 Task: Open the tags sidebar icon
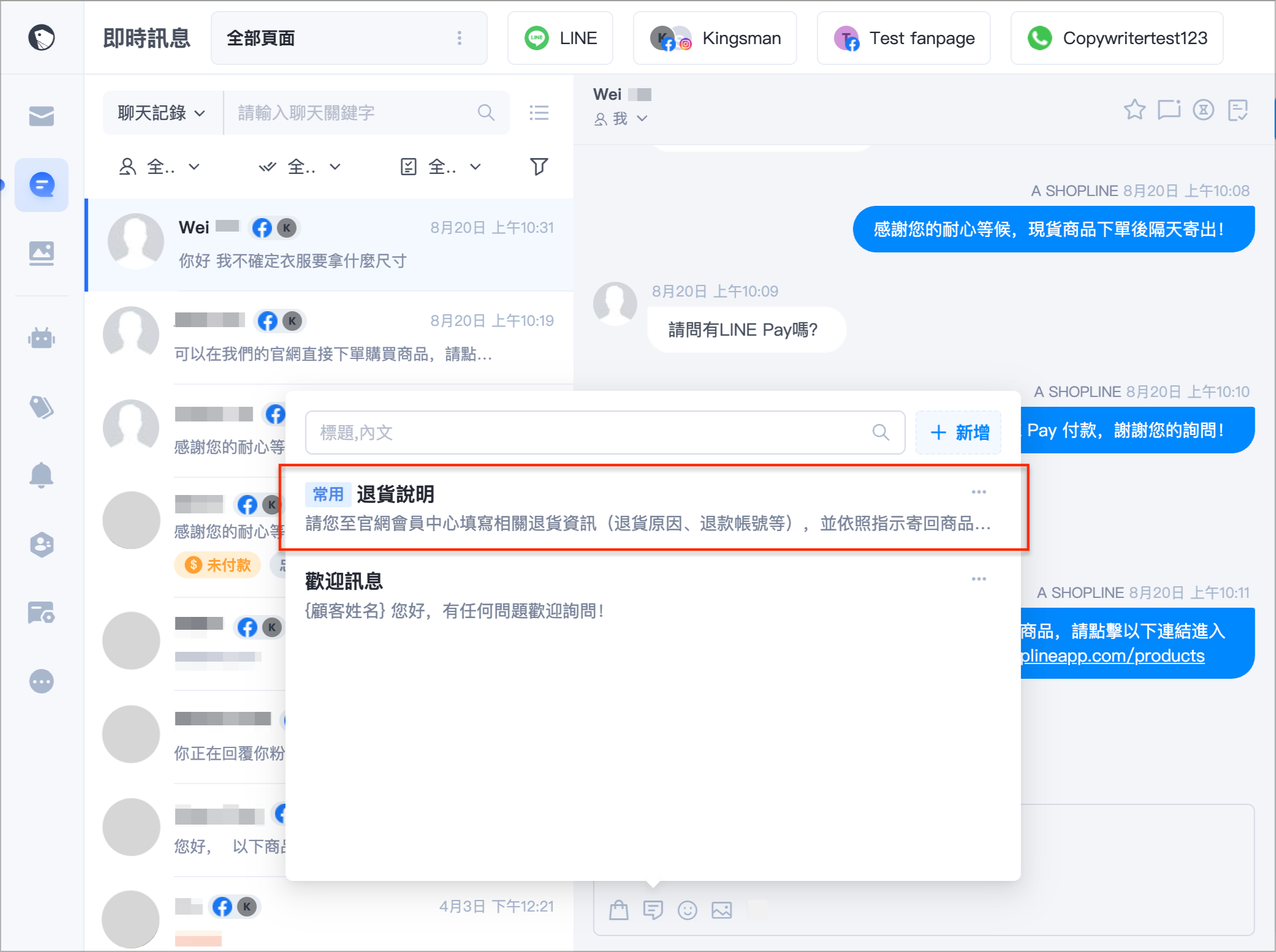click(x=41, y=407)
